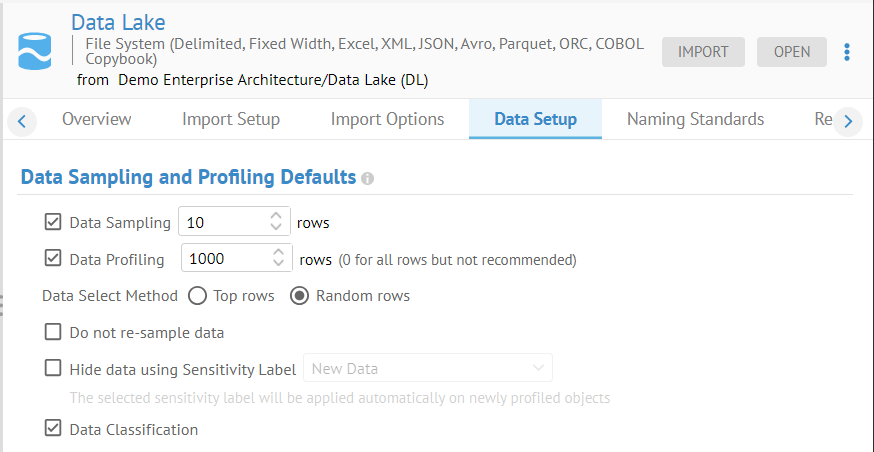Click the Data Lake file system icon

click(35, 51)
